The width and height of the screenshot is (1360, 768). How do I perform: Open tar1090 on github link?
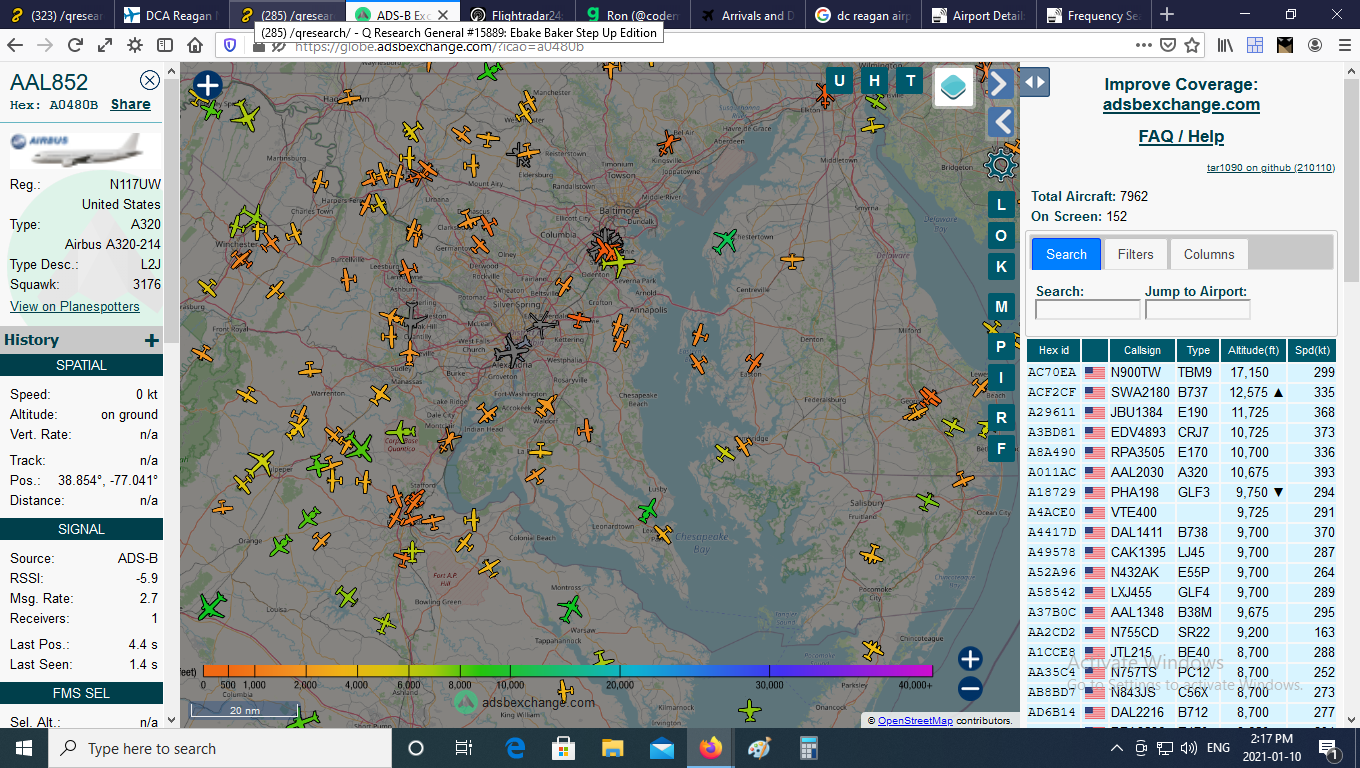point(1270,168)
